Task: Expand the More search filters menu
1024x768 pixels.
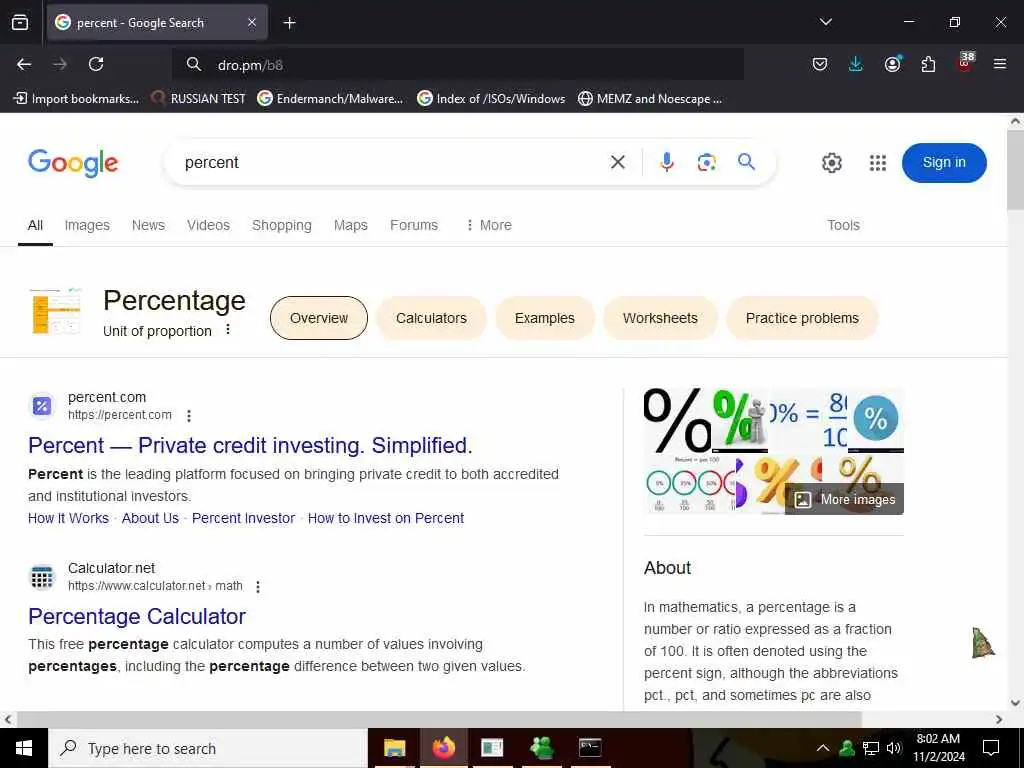Action: [488, 225]
